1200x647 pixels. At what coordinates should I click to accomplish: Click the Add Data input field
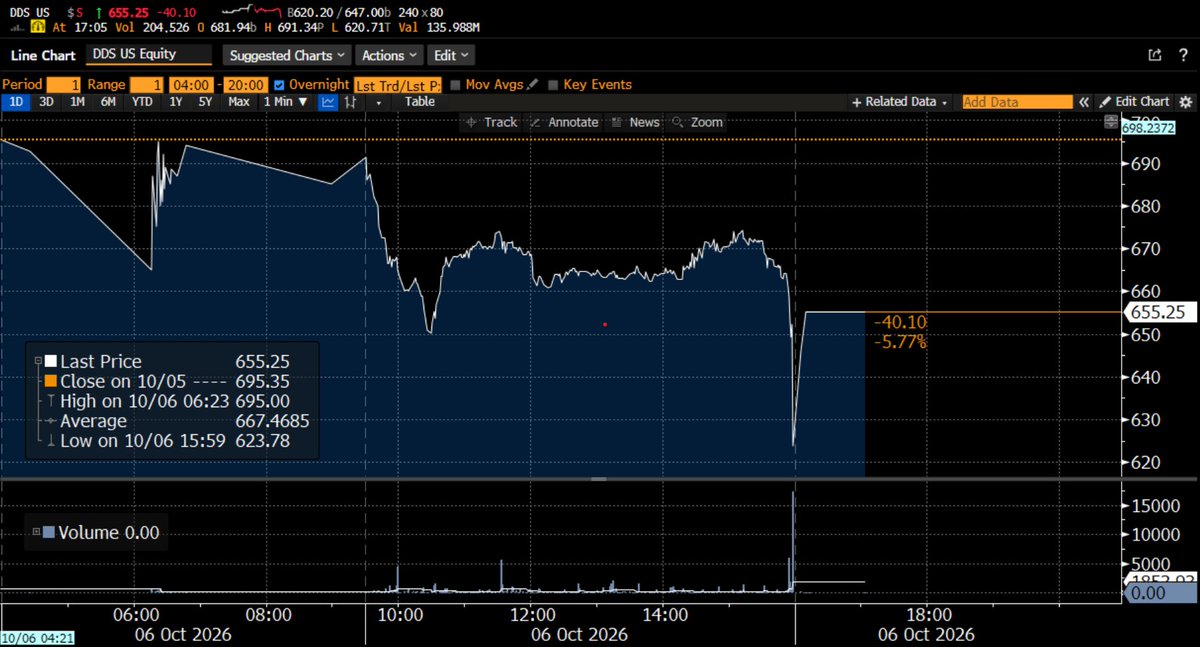1017,102
